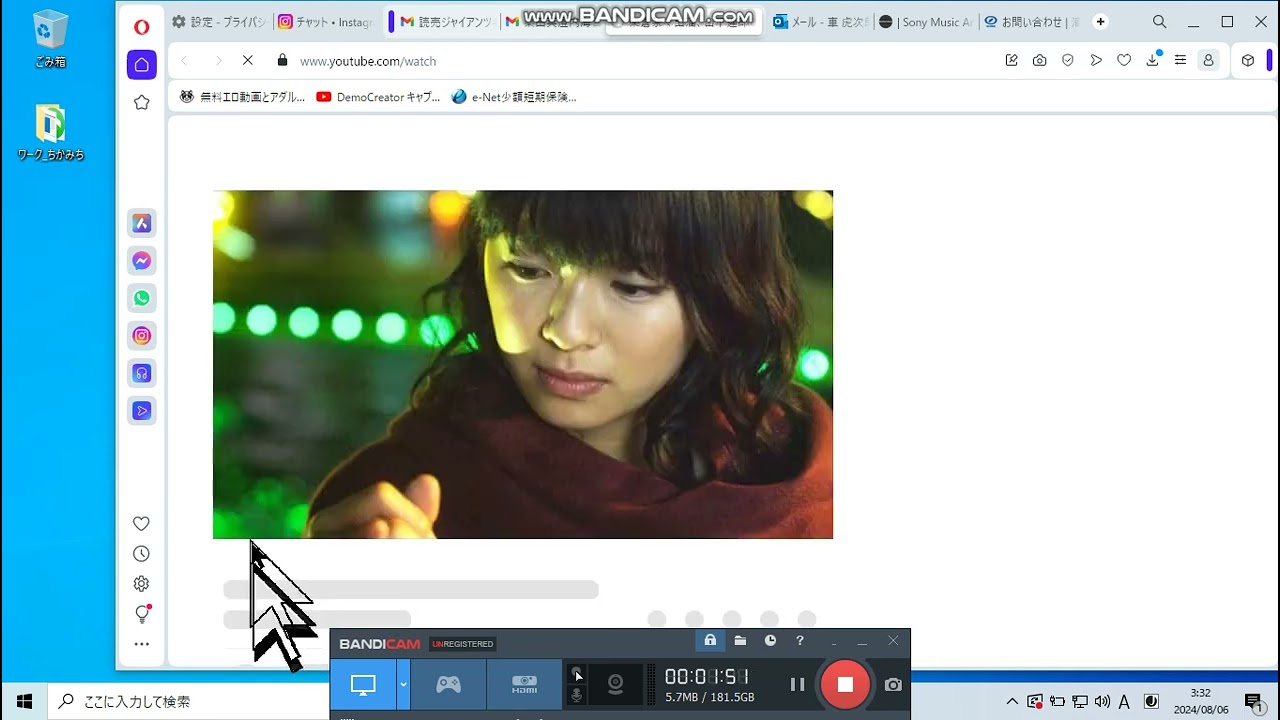Viewport: 1280px width, 720px height.
Task: Toggle Bandicam microphone recording
Action: 577,694
